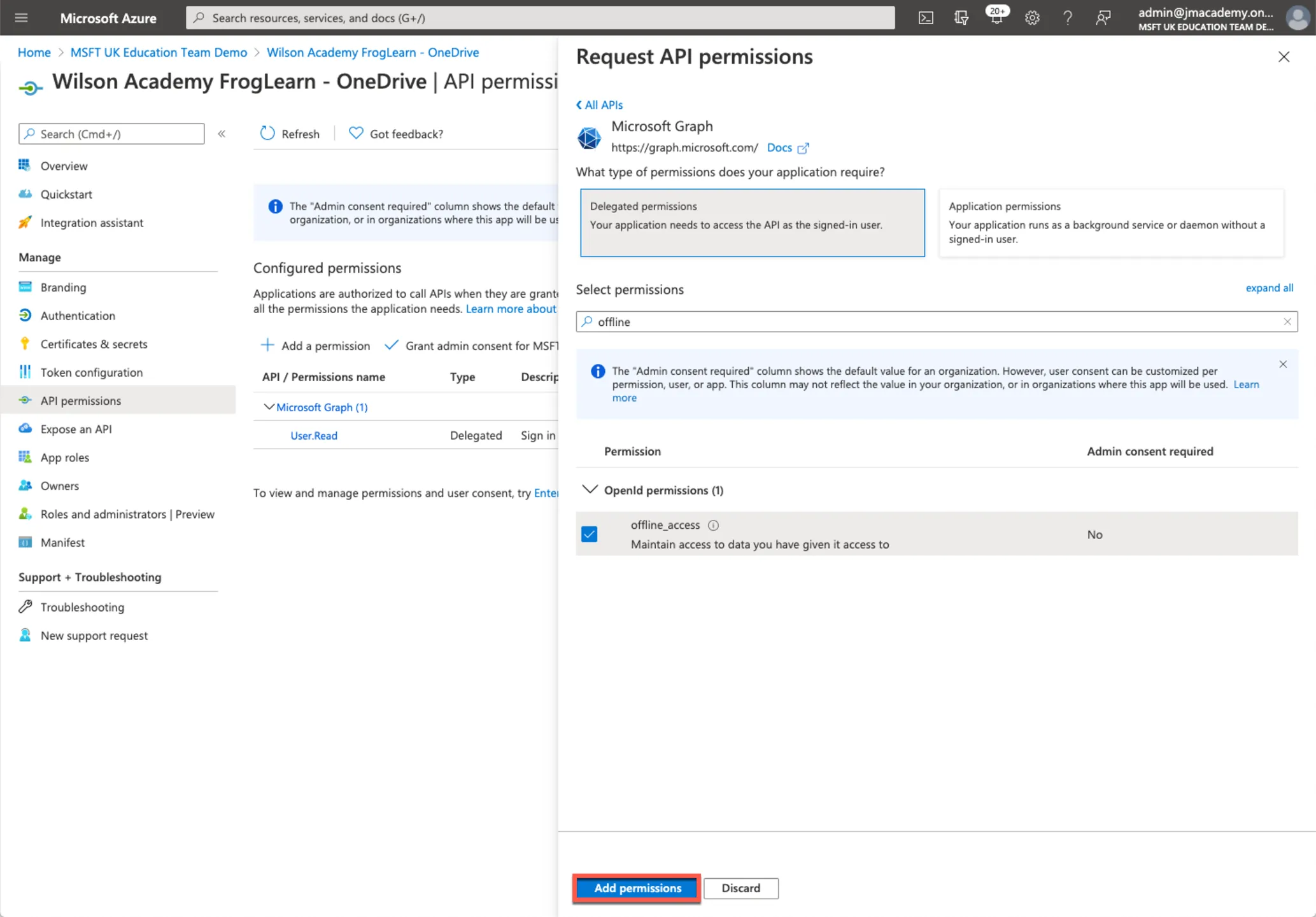Click the App roles icon
1316x917 pixels.
coord(26,457)
